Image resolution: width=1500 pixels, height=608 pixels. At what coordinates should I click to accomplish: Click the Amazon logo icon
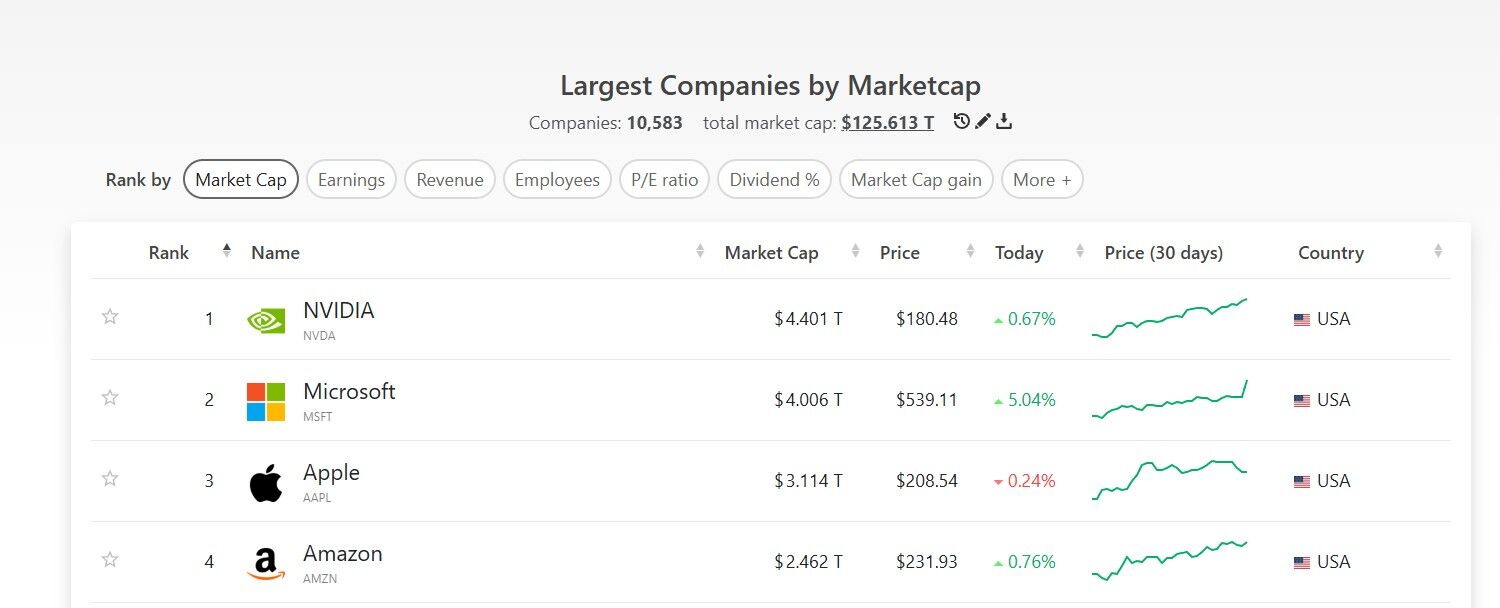tap(266, 563)
